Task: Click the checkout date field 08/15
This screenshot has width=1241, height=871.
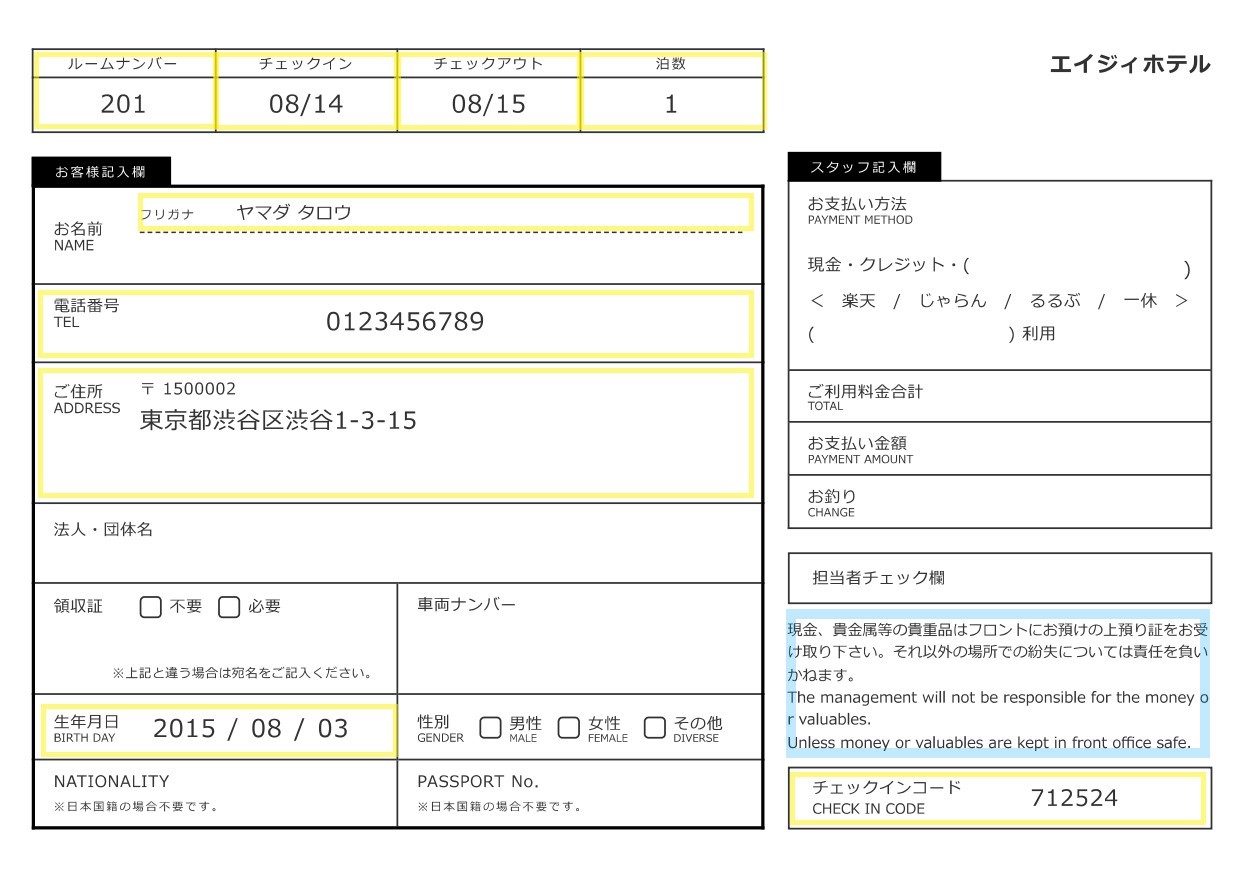Action: 488,104
